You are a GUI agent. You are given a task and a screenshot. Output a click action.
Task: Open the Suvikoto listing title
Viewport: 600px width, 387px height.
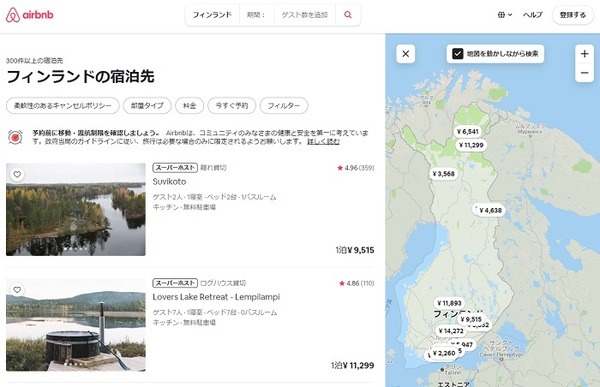click(169, 181)
